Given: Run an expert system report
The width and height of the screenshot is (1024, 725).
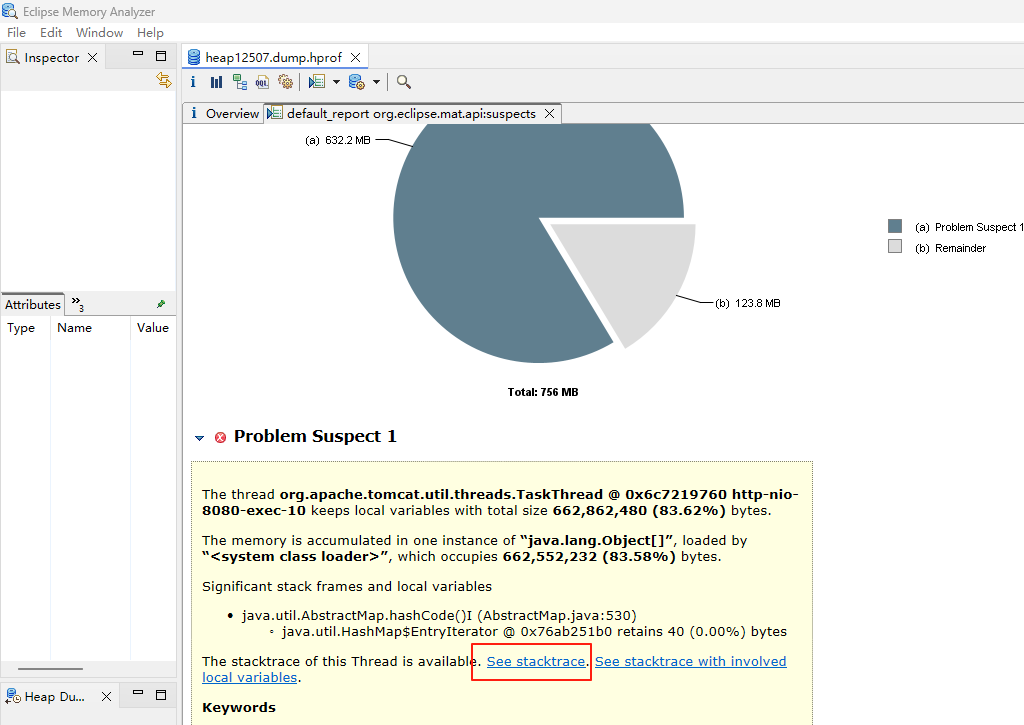Looking at the screenshot, I should [x=317, y=82].
